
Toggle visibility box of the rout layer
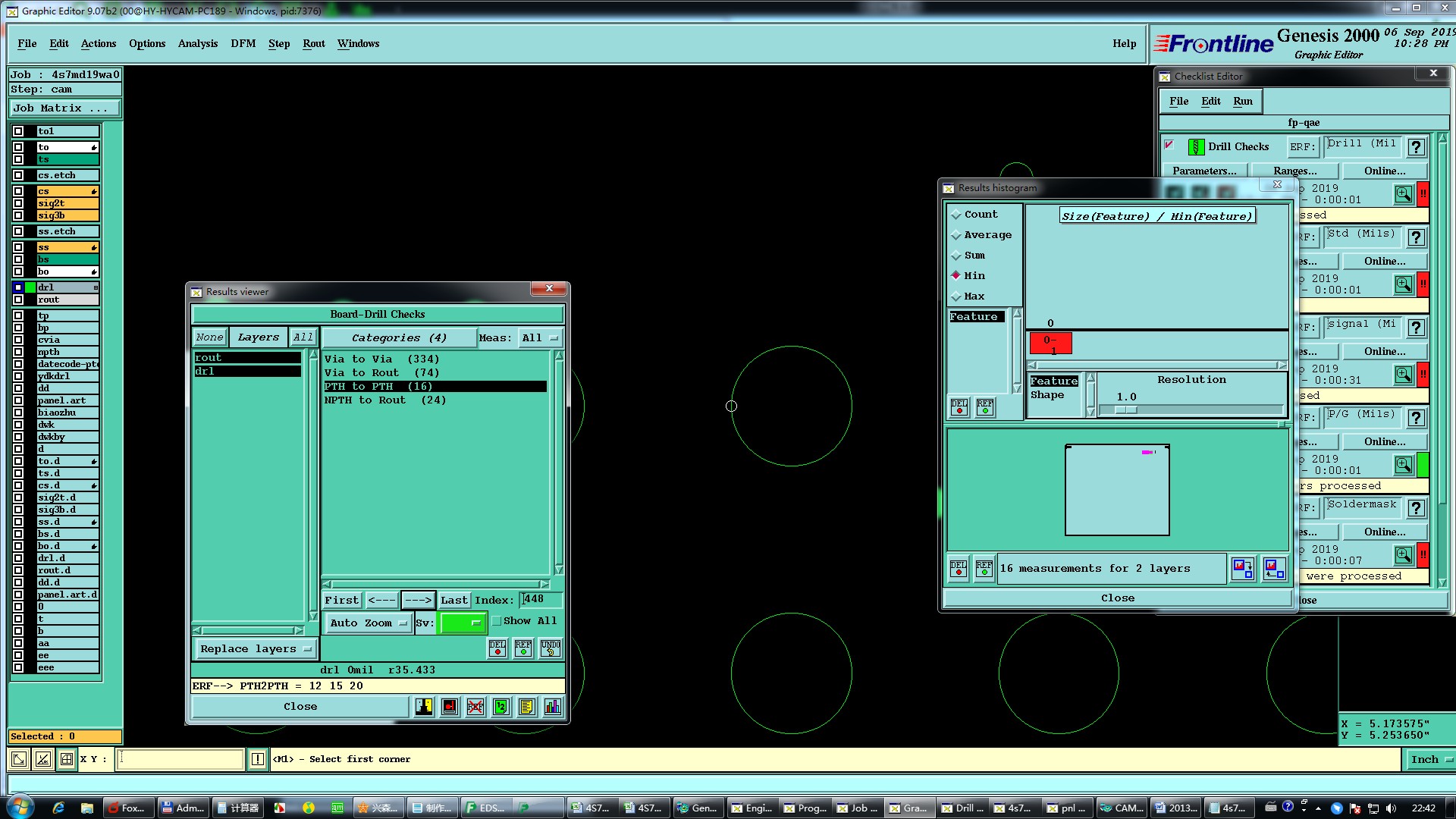18,300
